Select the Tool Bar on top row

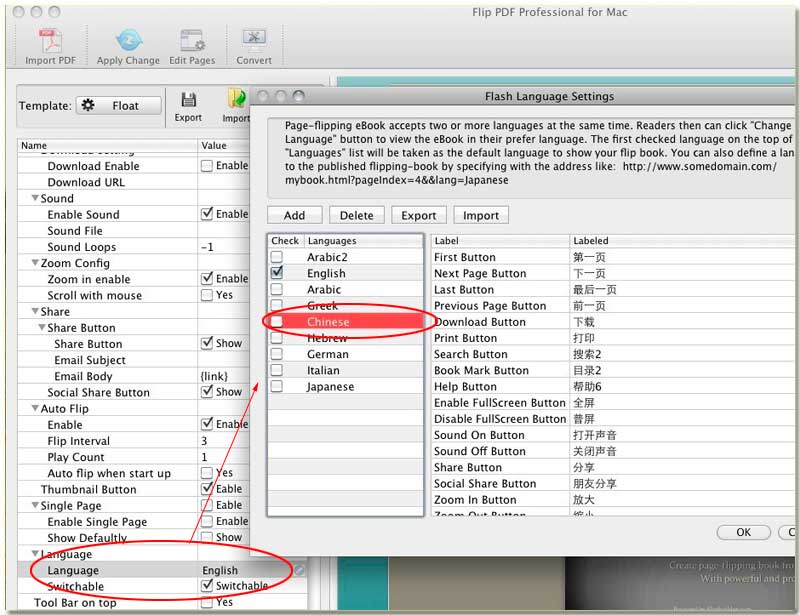point(162,602)
